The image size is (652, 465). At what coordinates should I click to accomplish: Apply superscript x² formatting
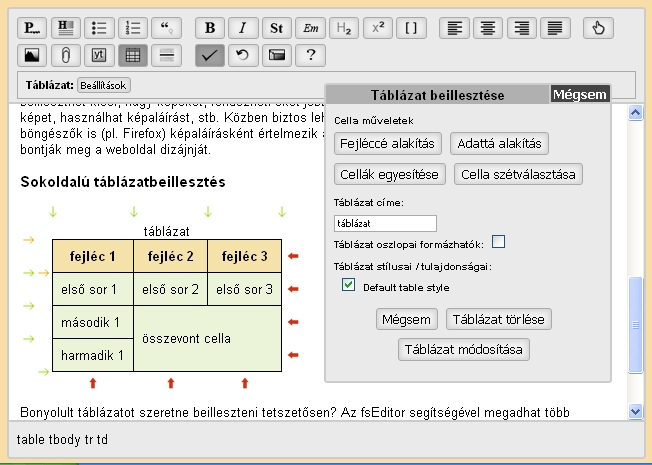378,28
